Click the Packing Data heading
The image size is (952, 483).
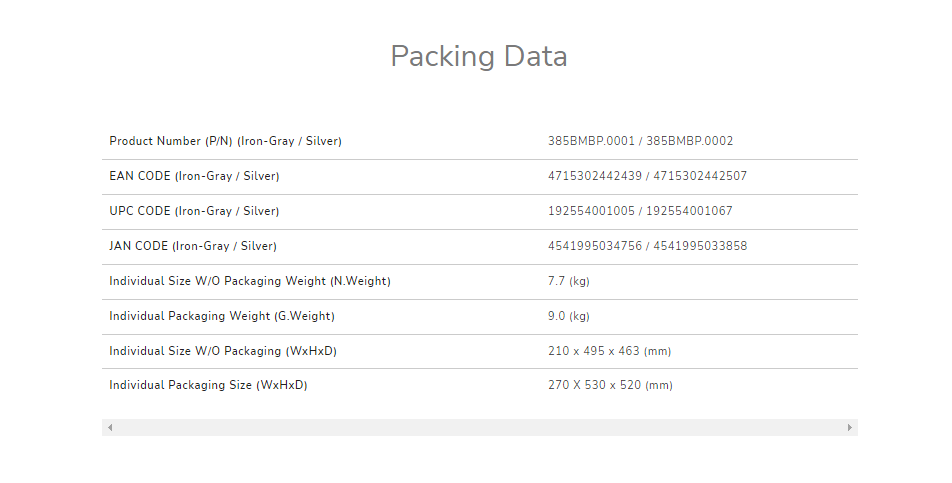479,56
